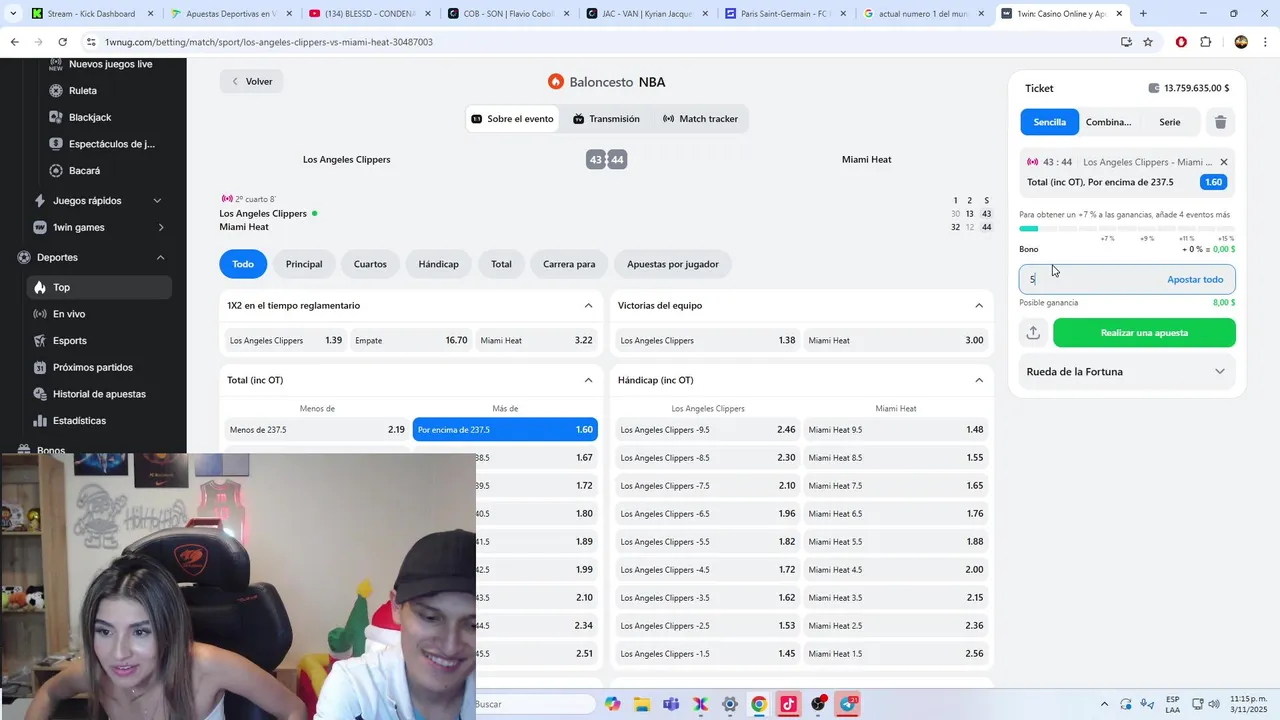Click Chrome icon in taskbar
The width and height of the screenshot is (1280, 720).
(759, 704)
